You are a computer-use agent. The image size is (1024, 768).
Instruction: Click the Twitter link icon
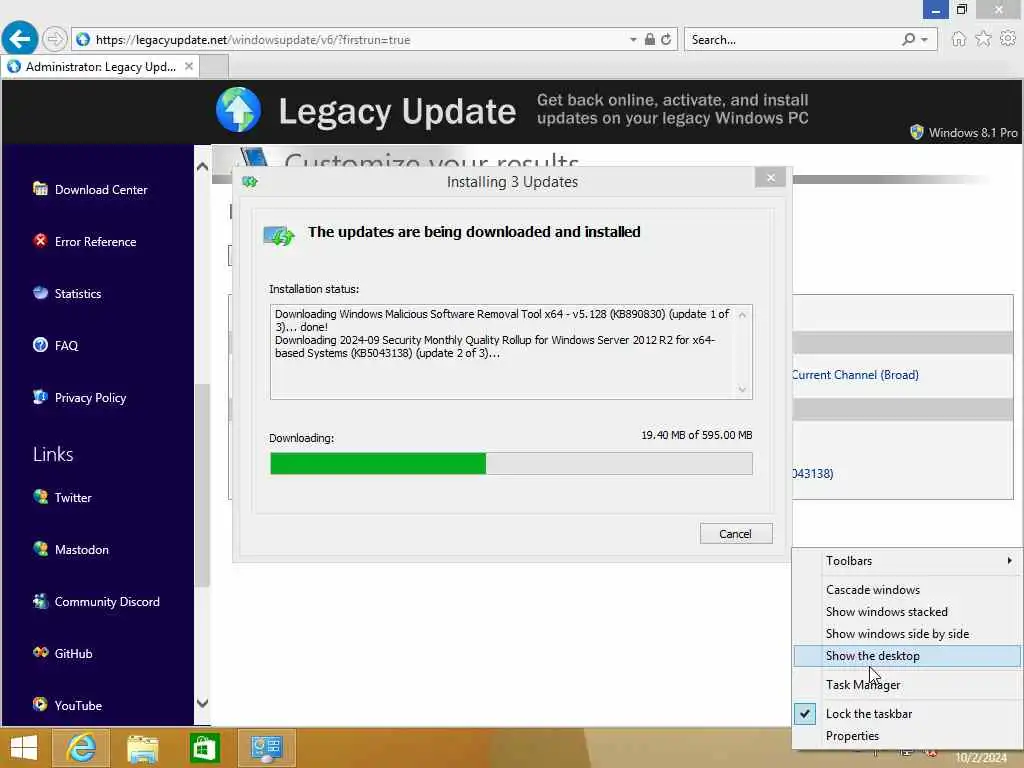tap(40, 497)
